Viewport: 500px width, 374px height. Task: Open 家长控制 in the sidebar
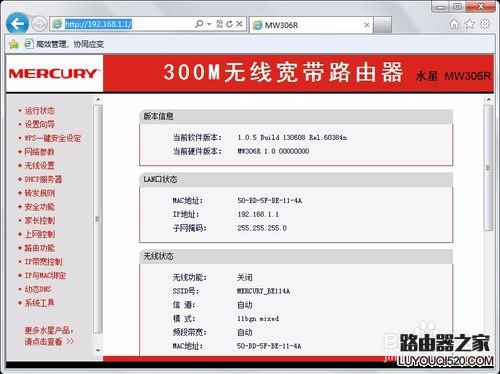coord(40,220)
